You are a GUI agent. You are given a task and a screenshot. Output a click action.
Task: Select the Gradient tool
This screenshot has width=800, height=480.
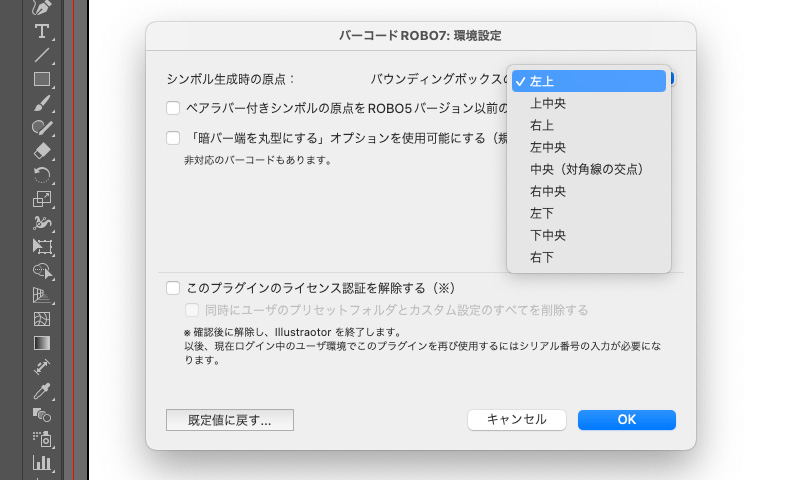click(42, 343)
